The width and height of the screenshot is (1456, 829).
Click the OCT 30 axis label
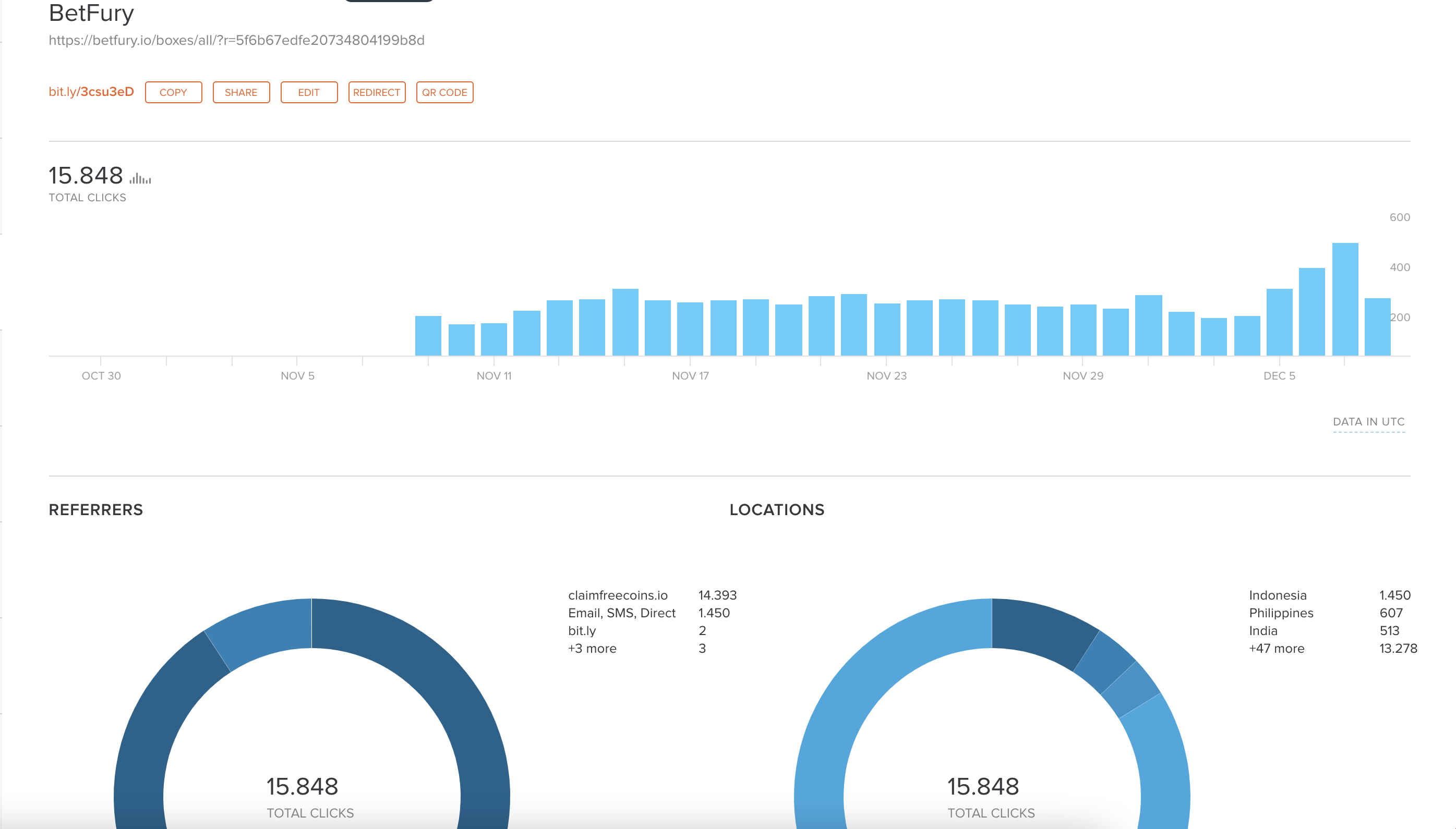pos(101,376)
